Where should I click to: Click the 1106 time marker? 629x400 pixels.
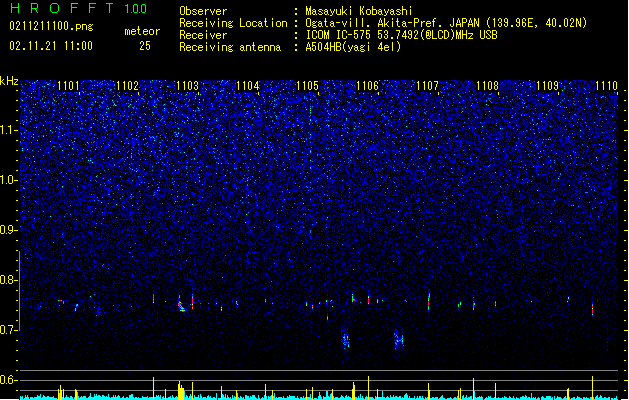[x=367, y=85]
